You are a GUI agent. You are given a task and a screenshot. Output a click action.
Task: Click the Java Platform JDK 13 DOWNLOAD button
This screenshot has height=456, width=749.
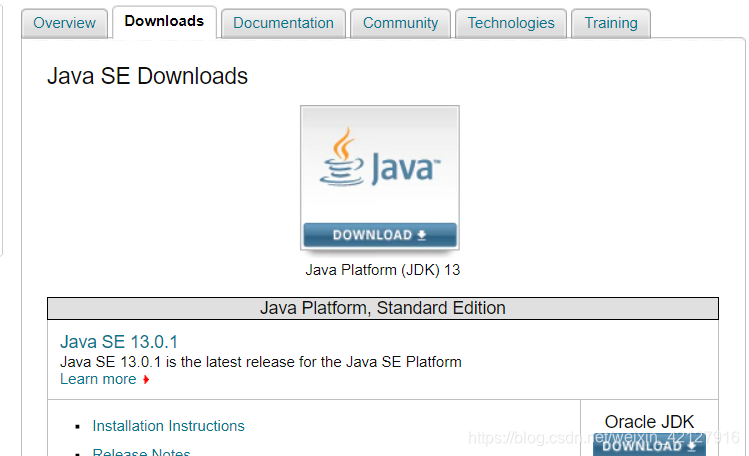[x=380, y=235]
